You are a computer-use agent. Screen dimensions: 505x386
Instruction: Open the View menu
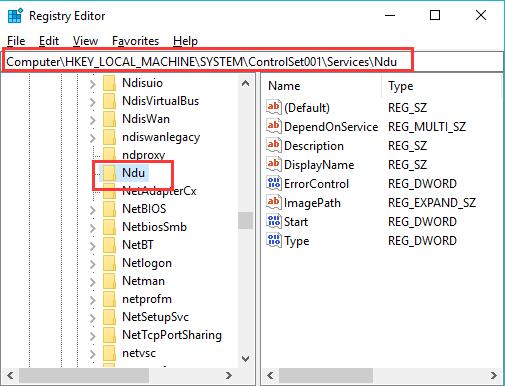click(85, 41)
